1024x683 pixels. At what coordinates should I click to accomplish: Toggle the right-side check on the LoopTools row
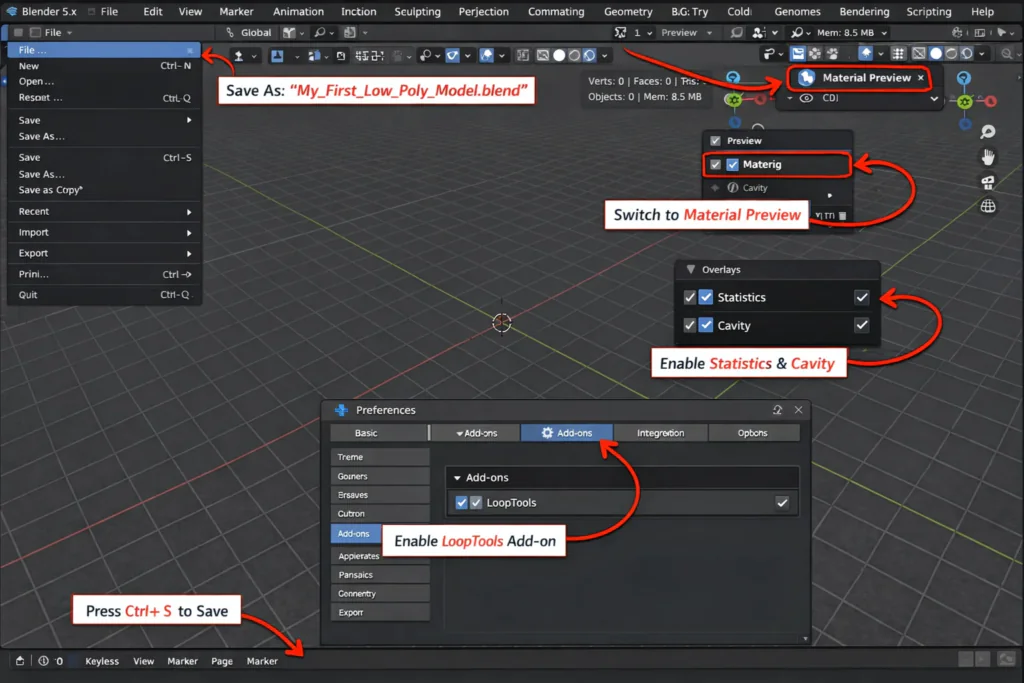(x=782, y=503)
